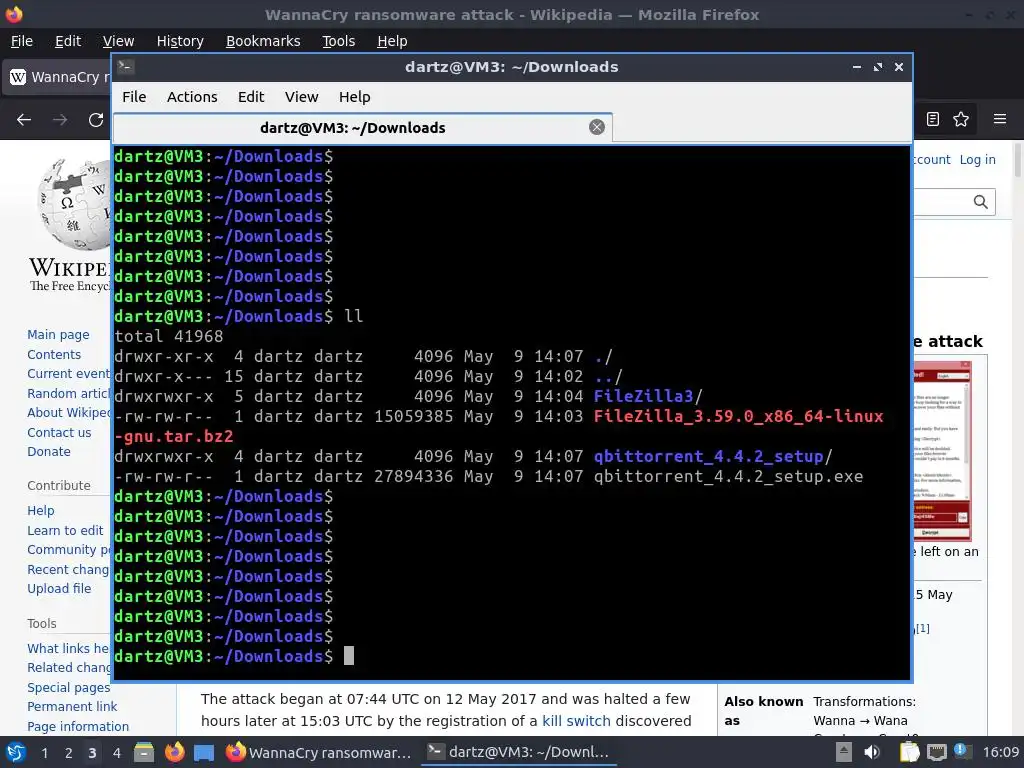Click the terminal window title bar icon
Screen dimensions: 1024x768
(x=125, y=67)
